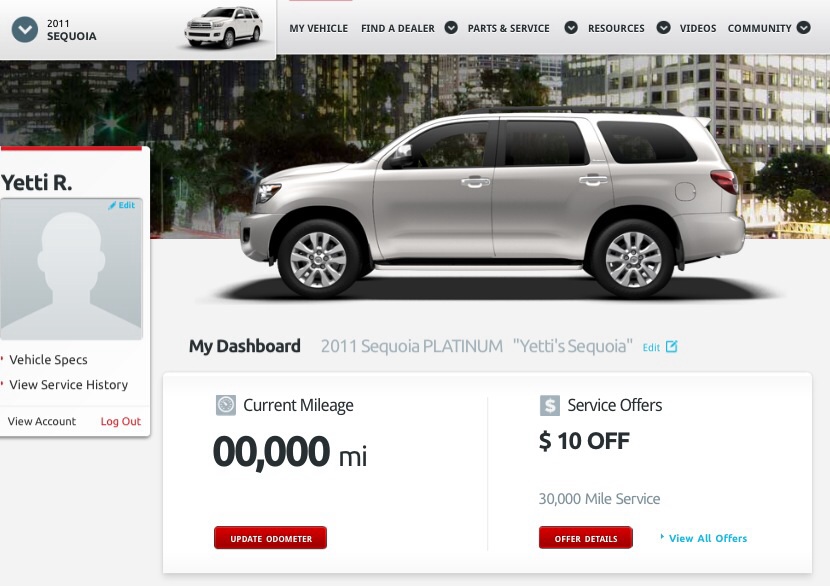Open the My Vehicle menu item

coord(318,29)
